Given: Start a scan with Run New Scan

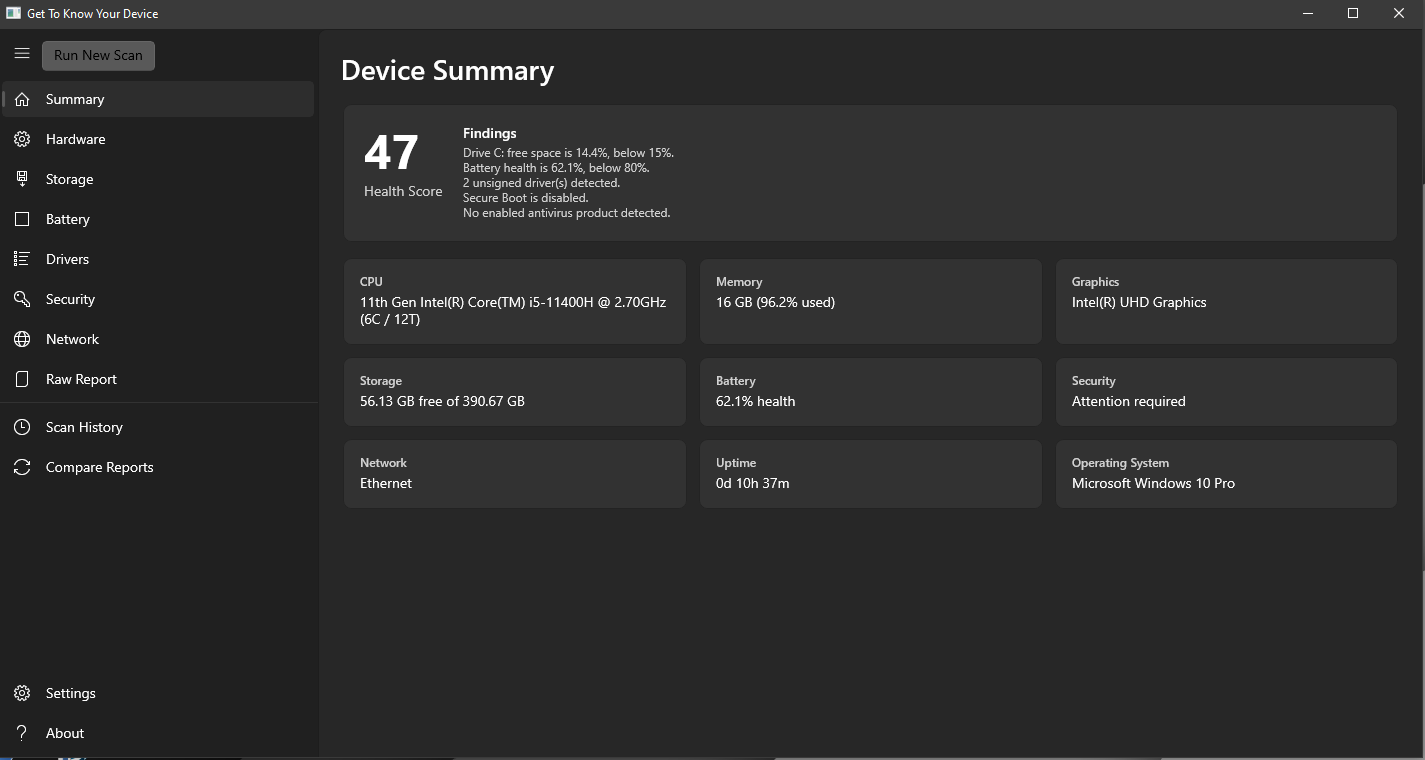Looking at the screenshot, I should [x=98, y=55].
